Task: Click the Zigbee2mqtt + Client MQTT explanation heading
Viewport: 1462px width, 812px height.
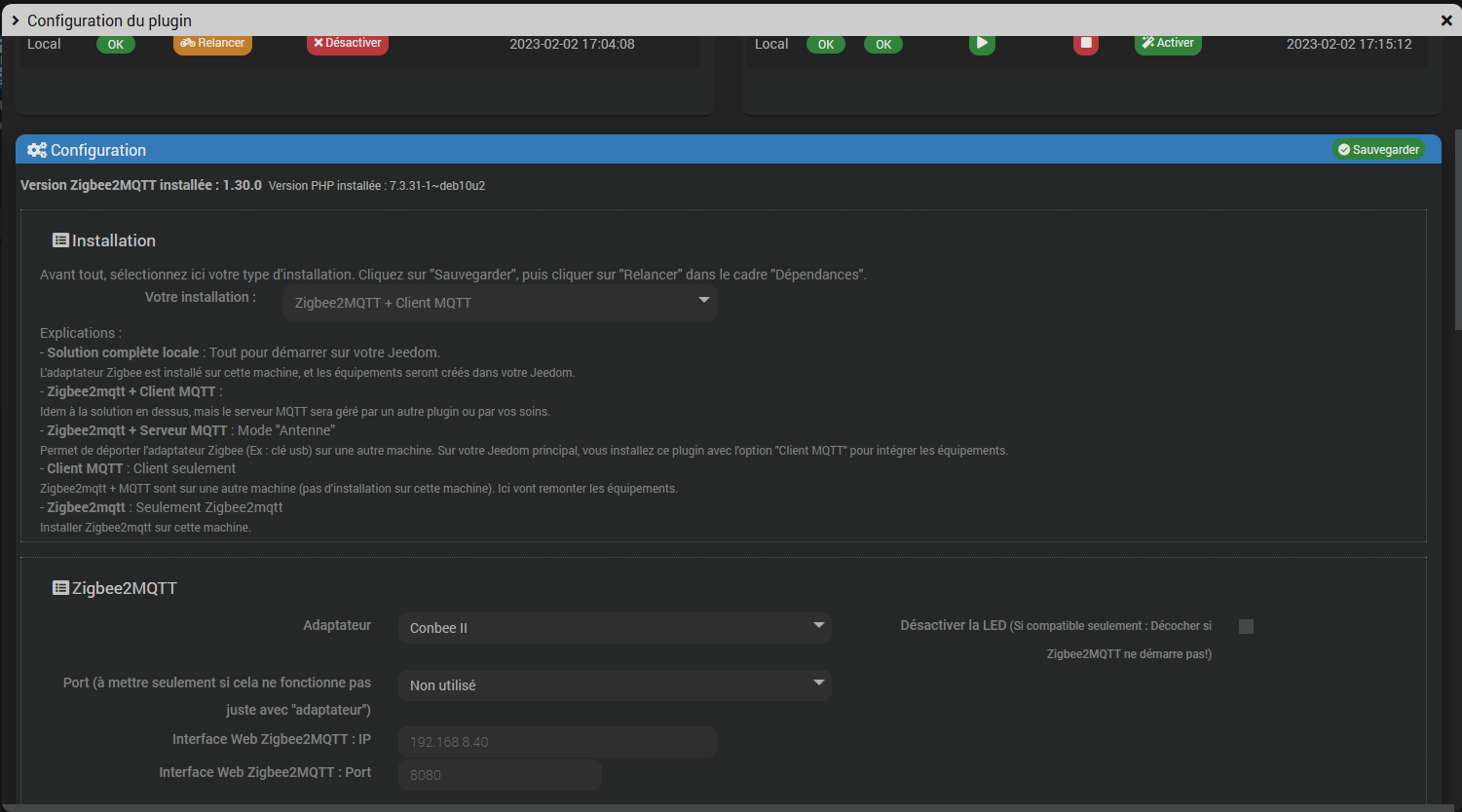Action: 131,391
